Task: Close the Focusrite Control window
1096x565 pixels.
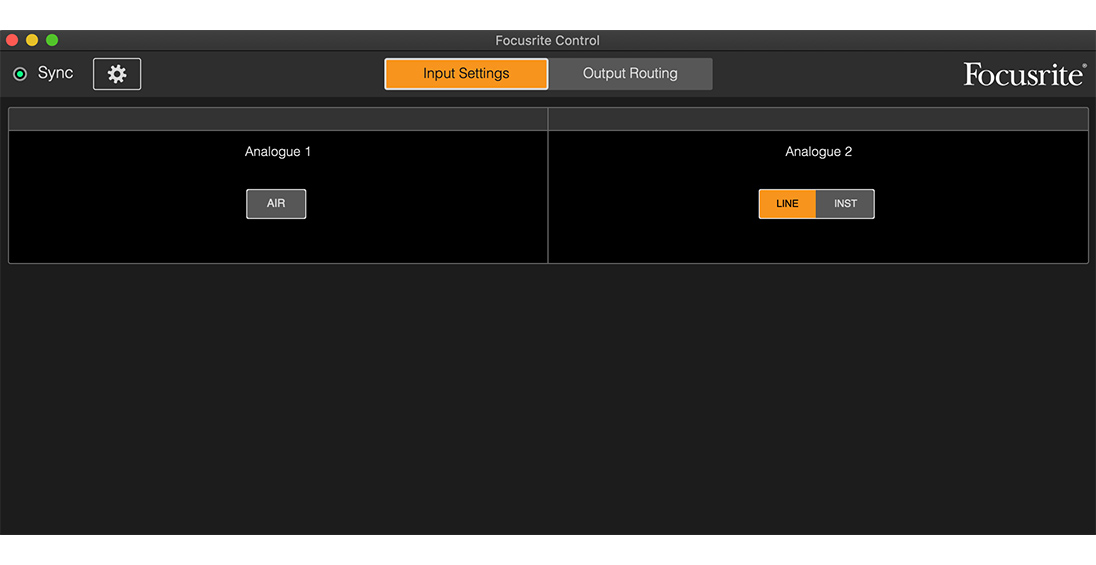Action: pyautogui.click(x=12, y=41)
